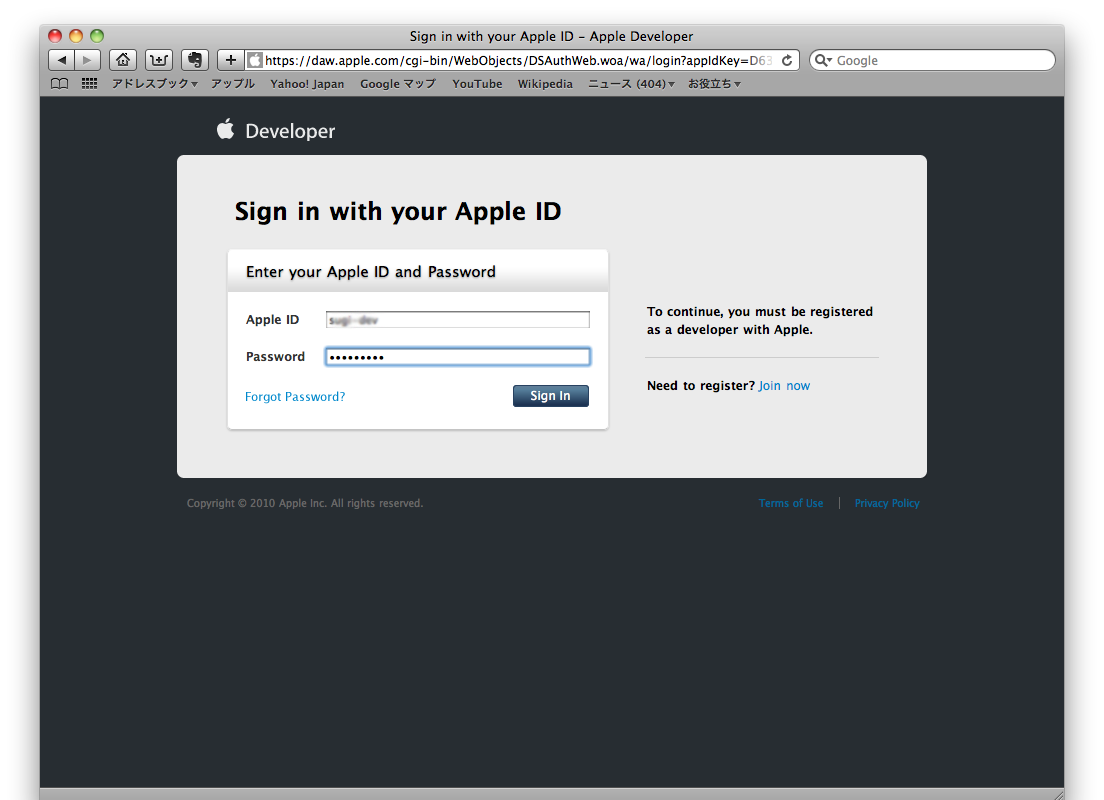
Task: Click the Evernote elephant toolbar icon
Action: coord(195,60)
